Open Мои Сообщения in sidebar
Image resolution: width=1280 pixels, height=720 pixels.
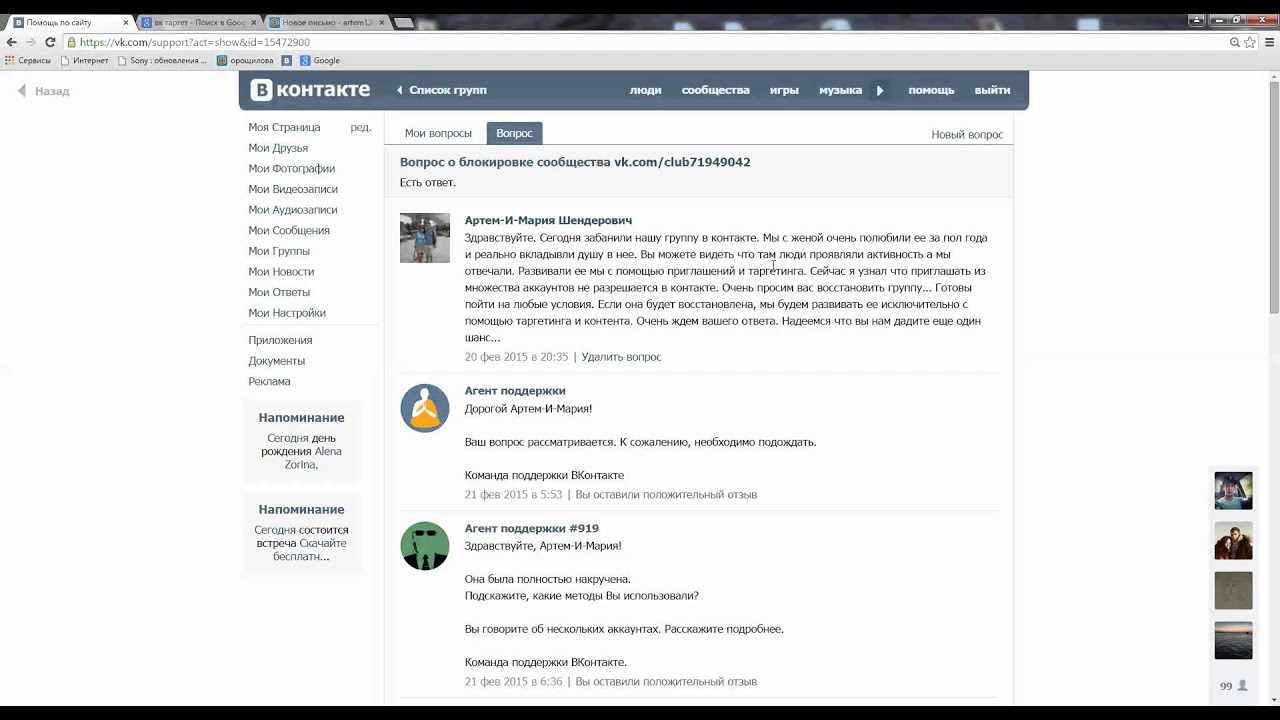point(289,230)
